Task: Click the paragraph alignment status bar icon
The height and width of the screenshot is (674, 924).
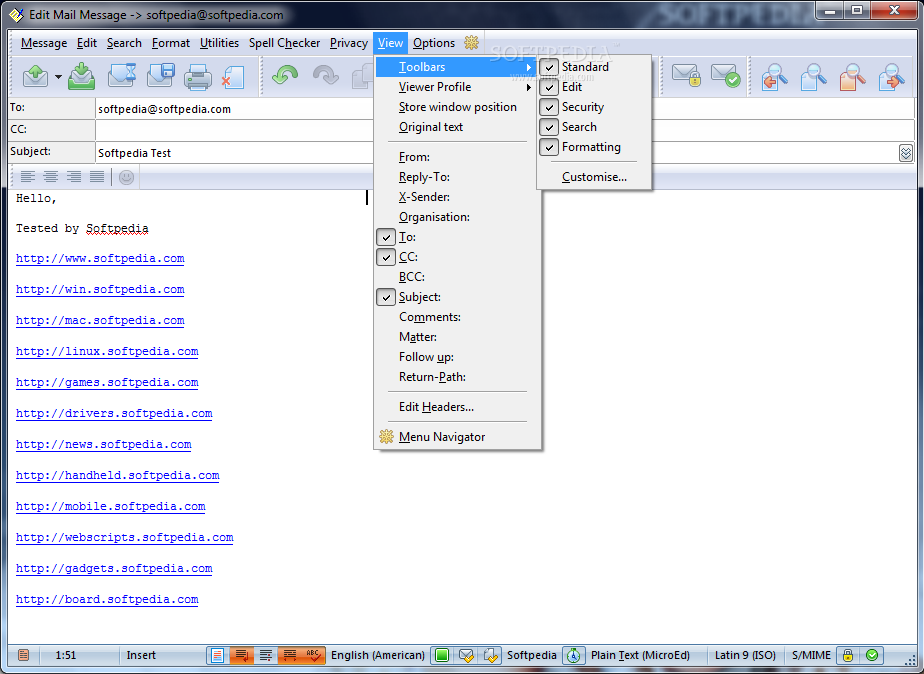Action: (x=266, y=655)
